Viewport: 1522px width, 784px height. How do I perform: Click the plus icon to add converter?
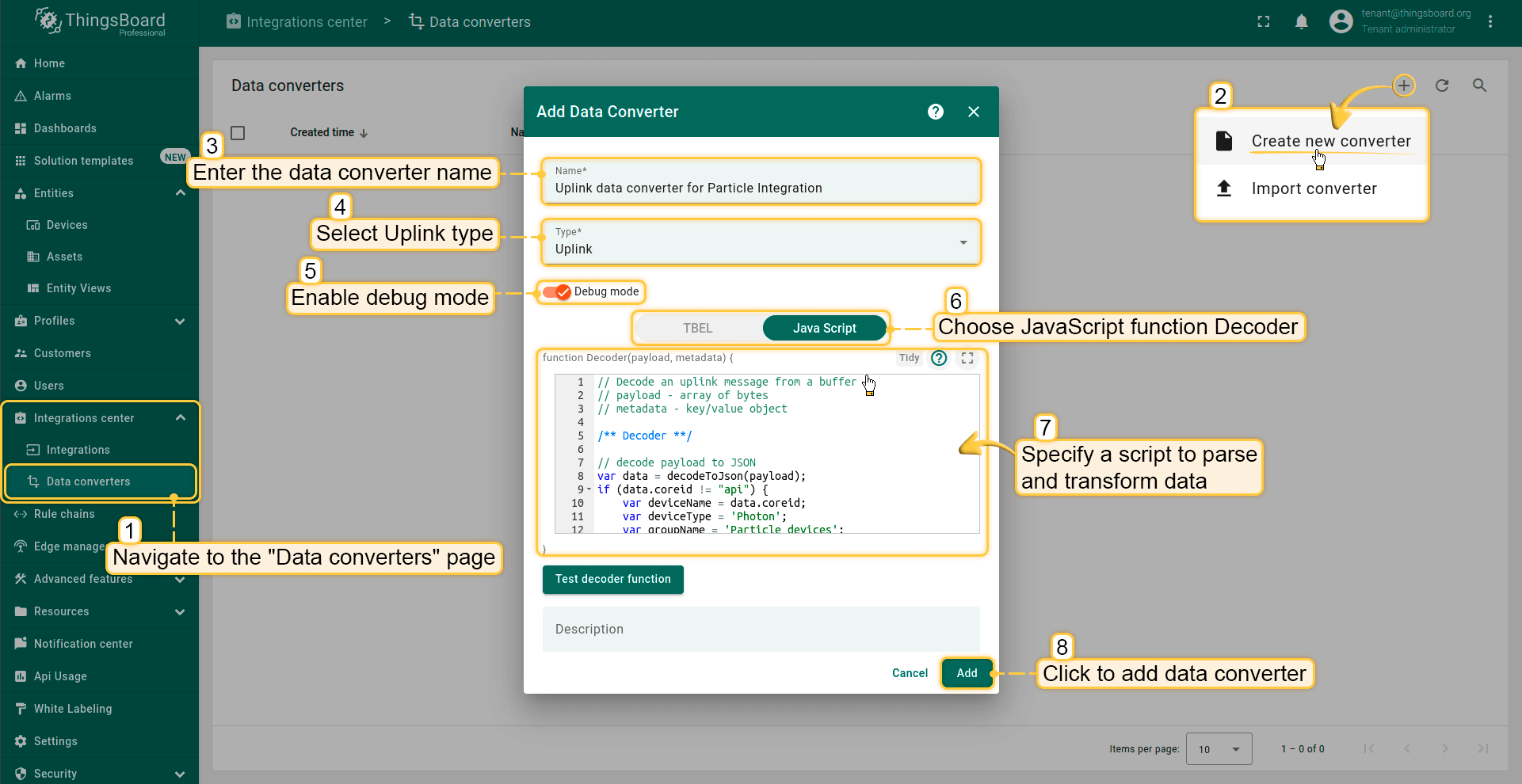(x=1404, y=85)
